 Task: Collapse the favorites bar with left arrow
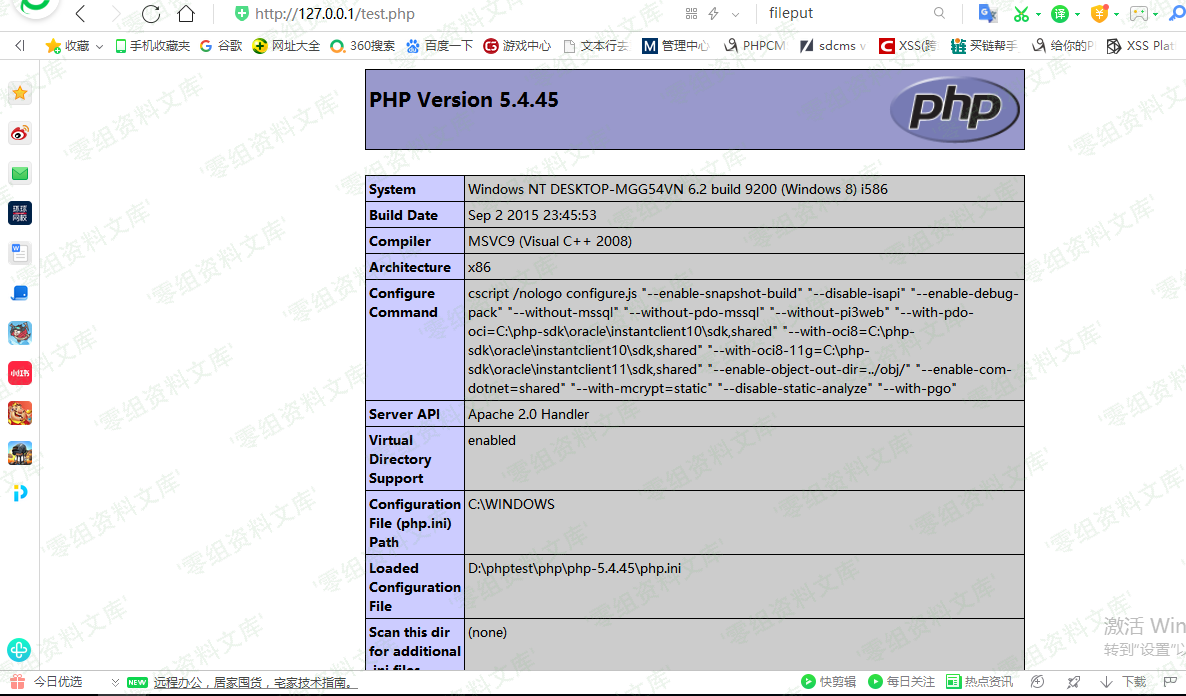(x=20, y=46)
